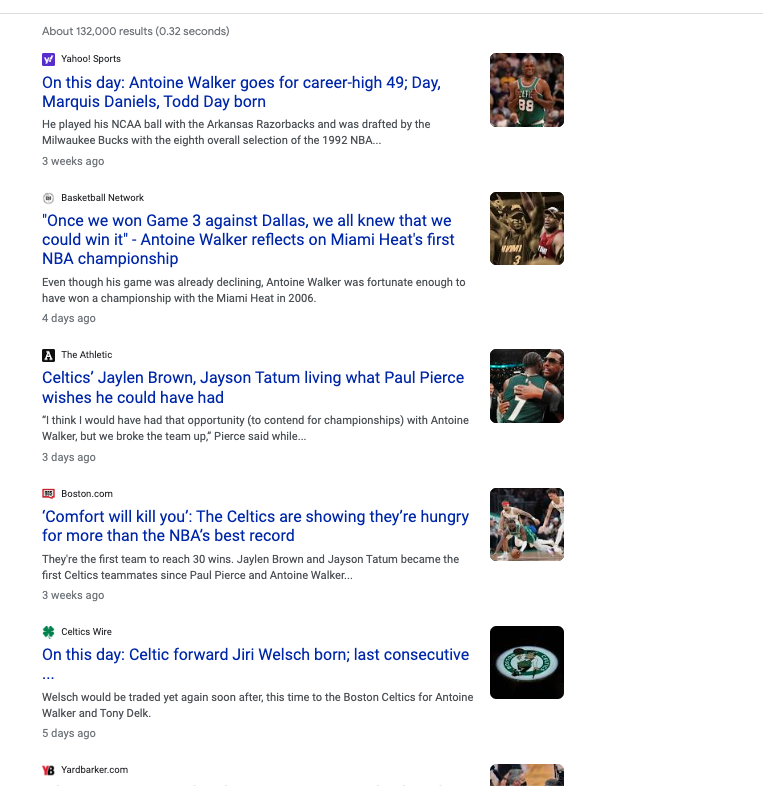Click The Athletic source name
Image resolution: width=763 pixels, height=786 pixels.
click(x=87, y=355)
